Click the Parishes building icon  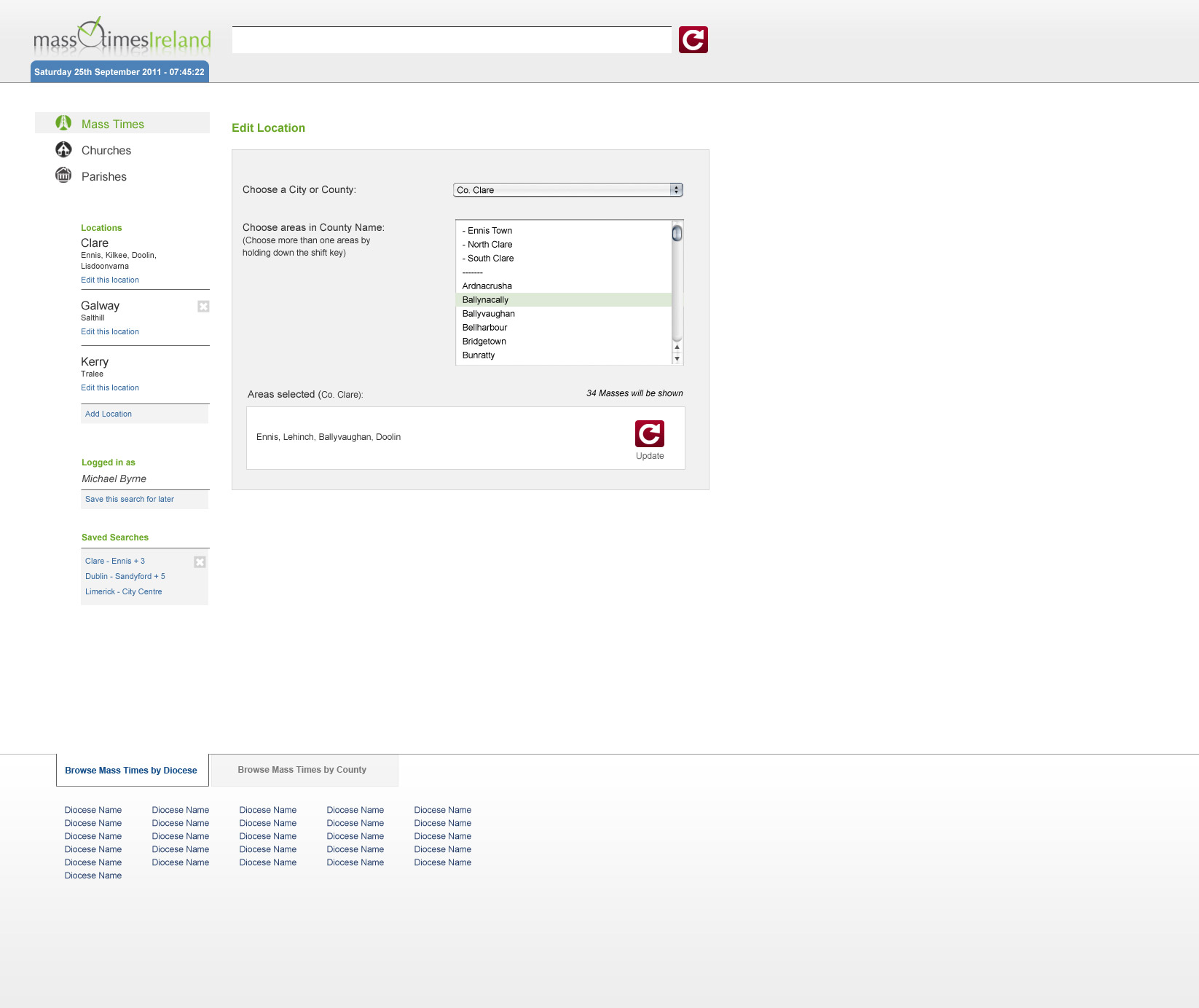[63, 176]
